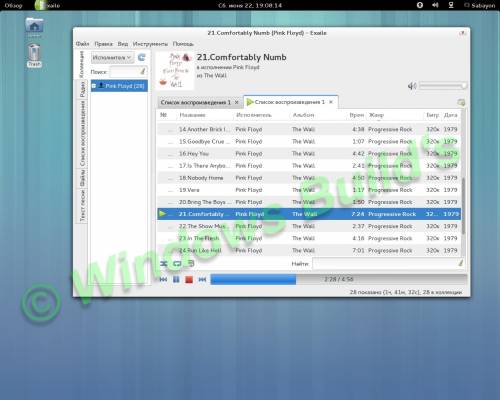Image resolution: width=500 pixels, height=400 pixels.
Task: Open the Коллекция side tab
Action: [x=81, y=65]
